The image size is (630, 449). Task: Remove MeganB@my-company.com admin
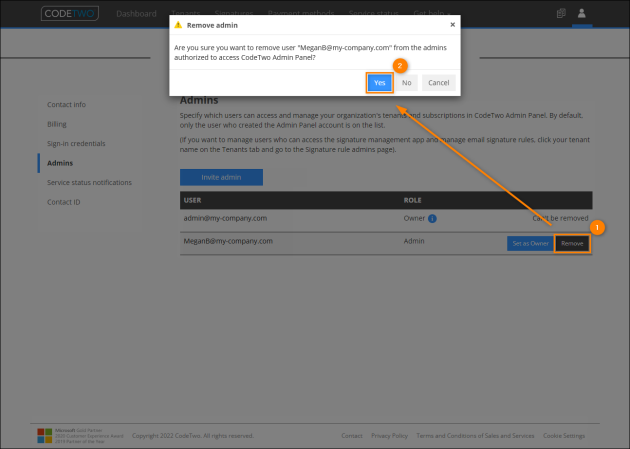click(x=572, y=243)
